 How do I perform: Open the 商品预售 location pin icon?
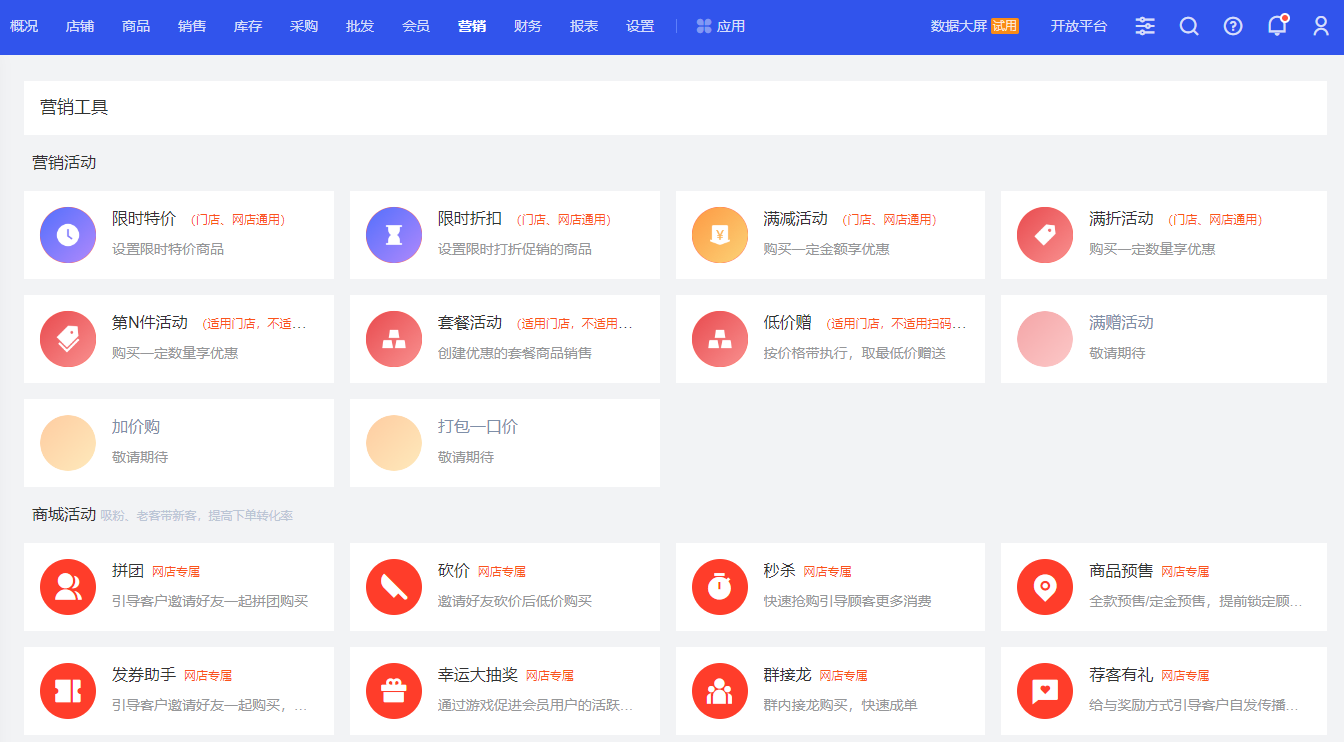[1045, 587]
